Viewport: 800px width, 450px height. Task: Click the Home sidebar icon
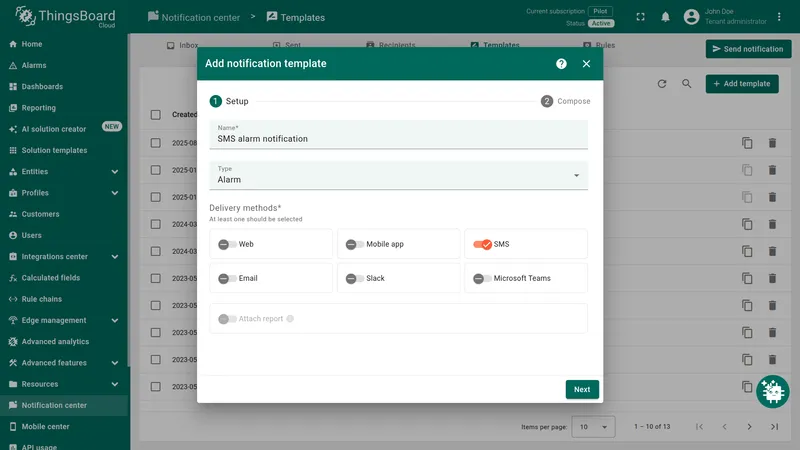point(13,44)
